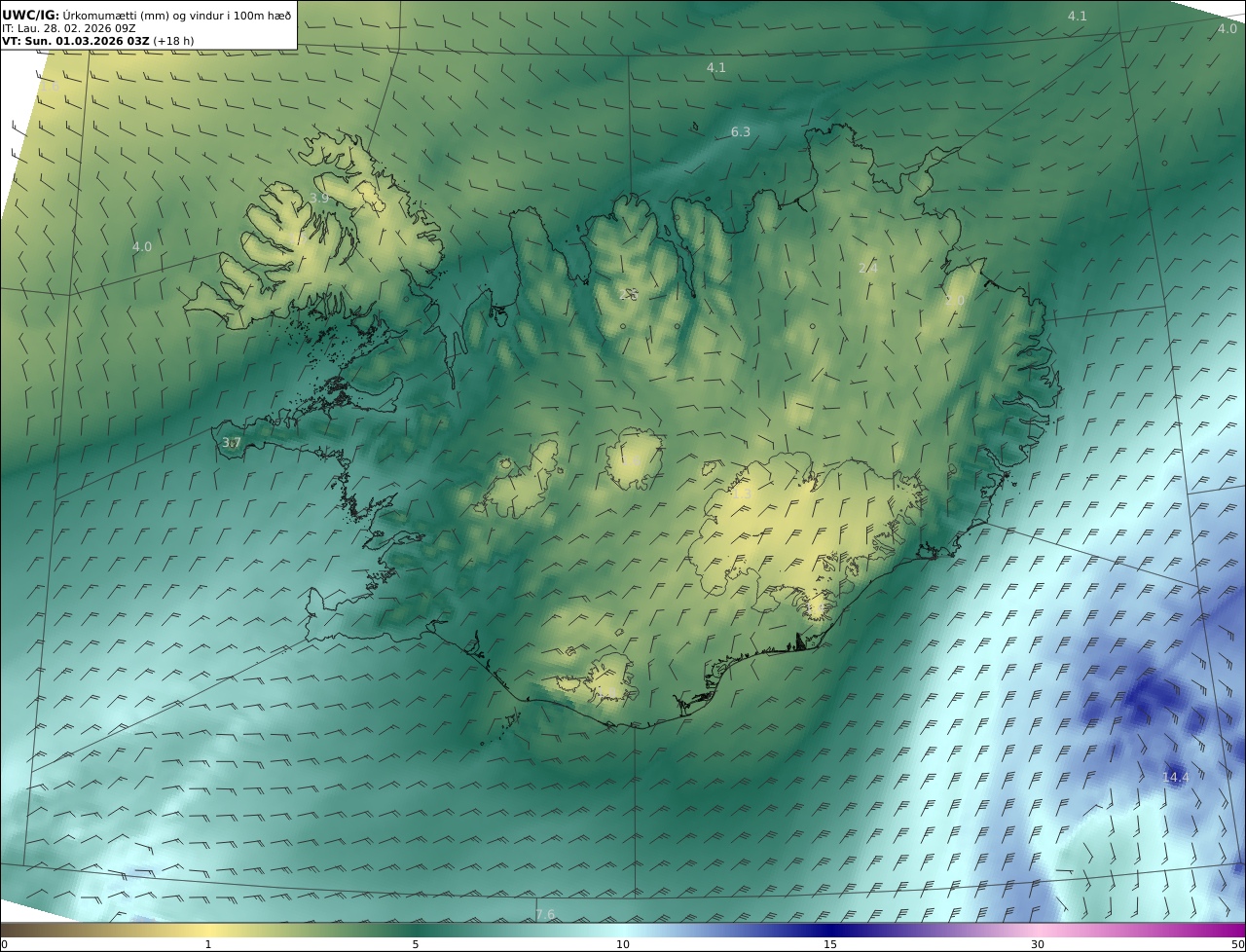Click the '15' tick label on the color scale

click(830, 944)
